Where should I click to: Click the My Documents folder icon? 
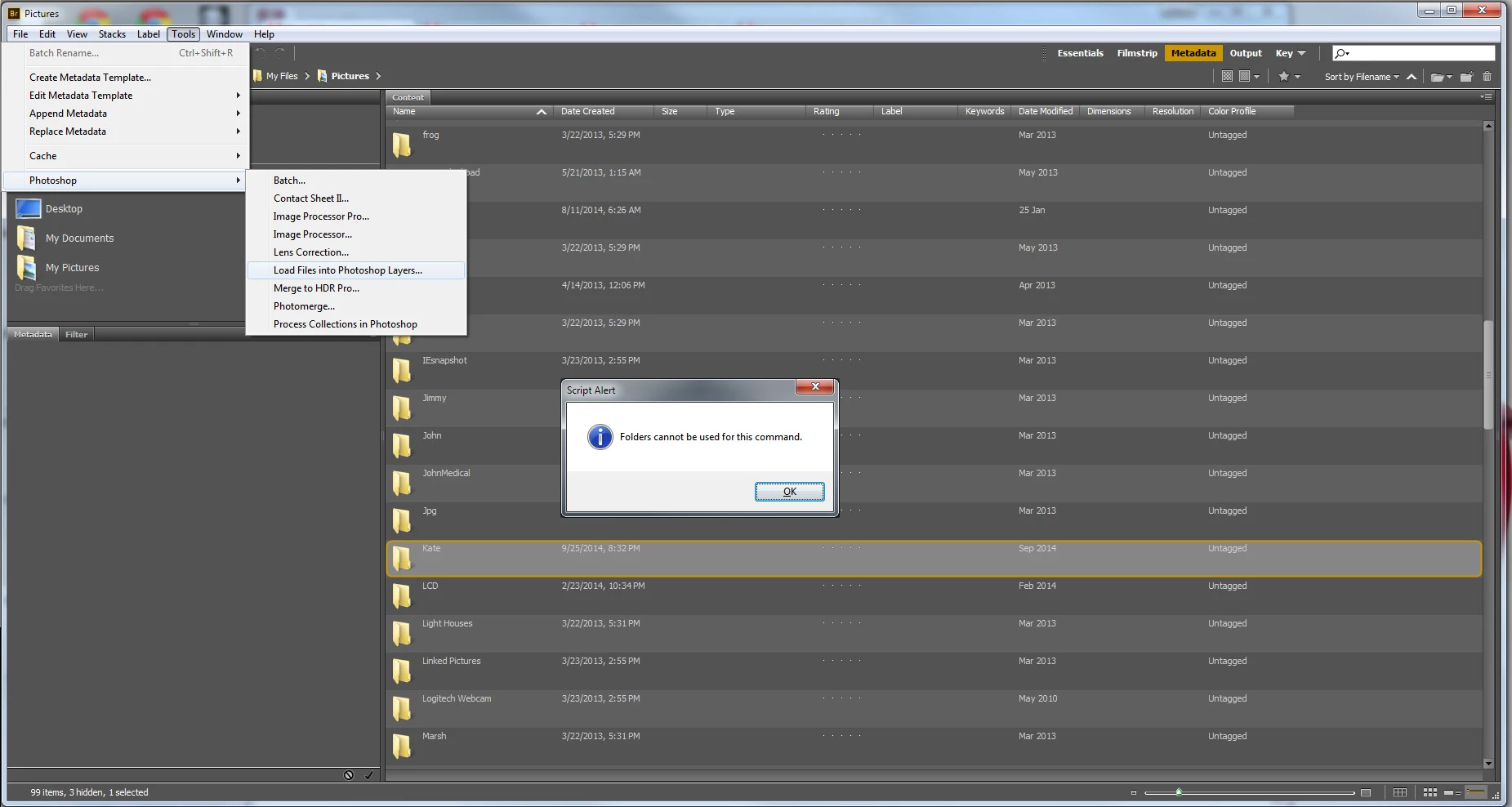(27, 238)
